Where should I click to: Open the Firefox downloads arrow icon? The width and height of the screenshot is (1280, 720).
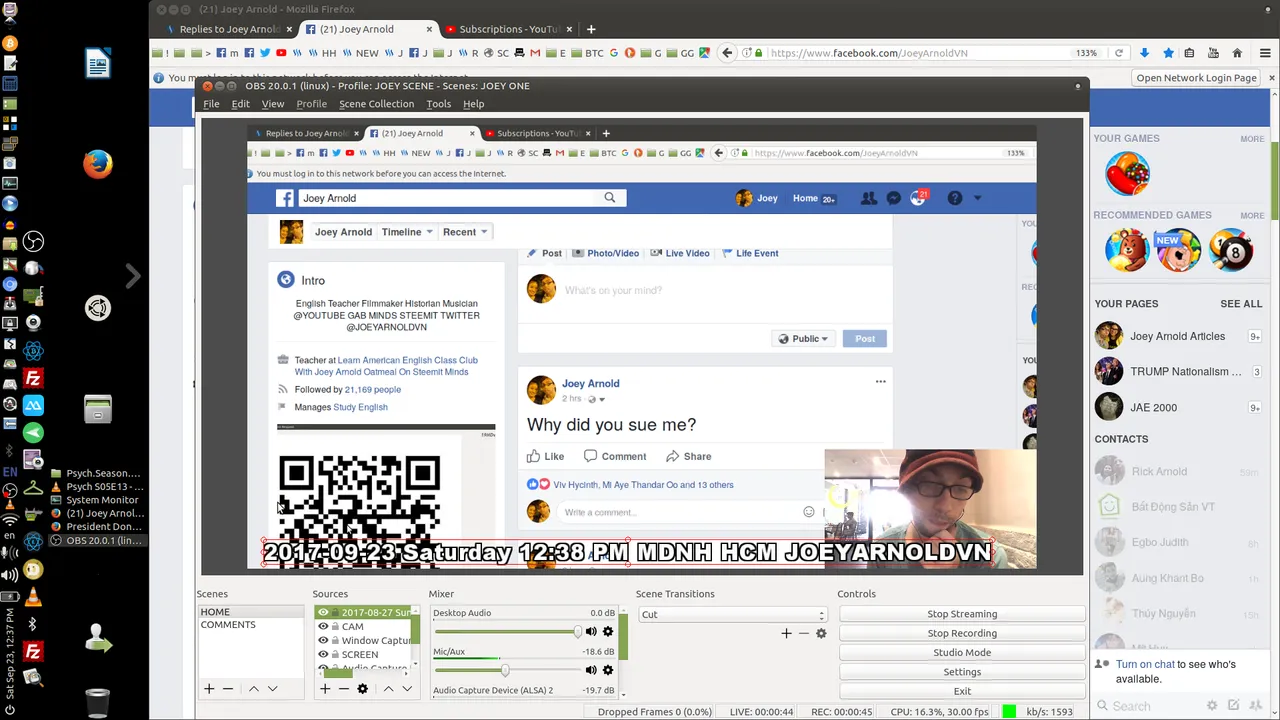click(1144, 53)
